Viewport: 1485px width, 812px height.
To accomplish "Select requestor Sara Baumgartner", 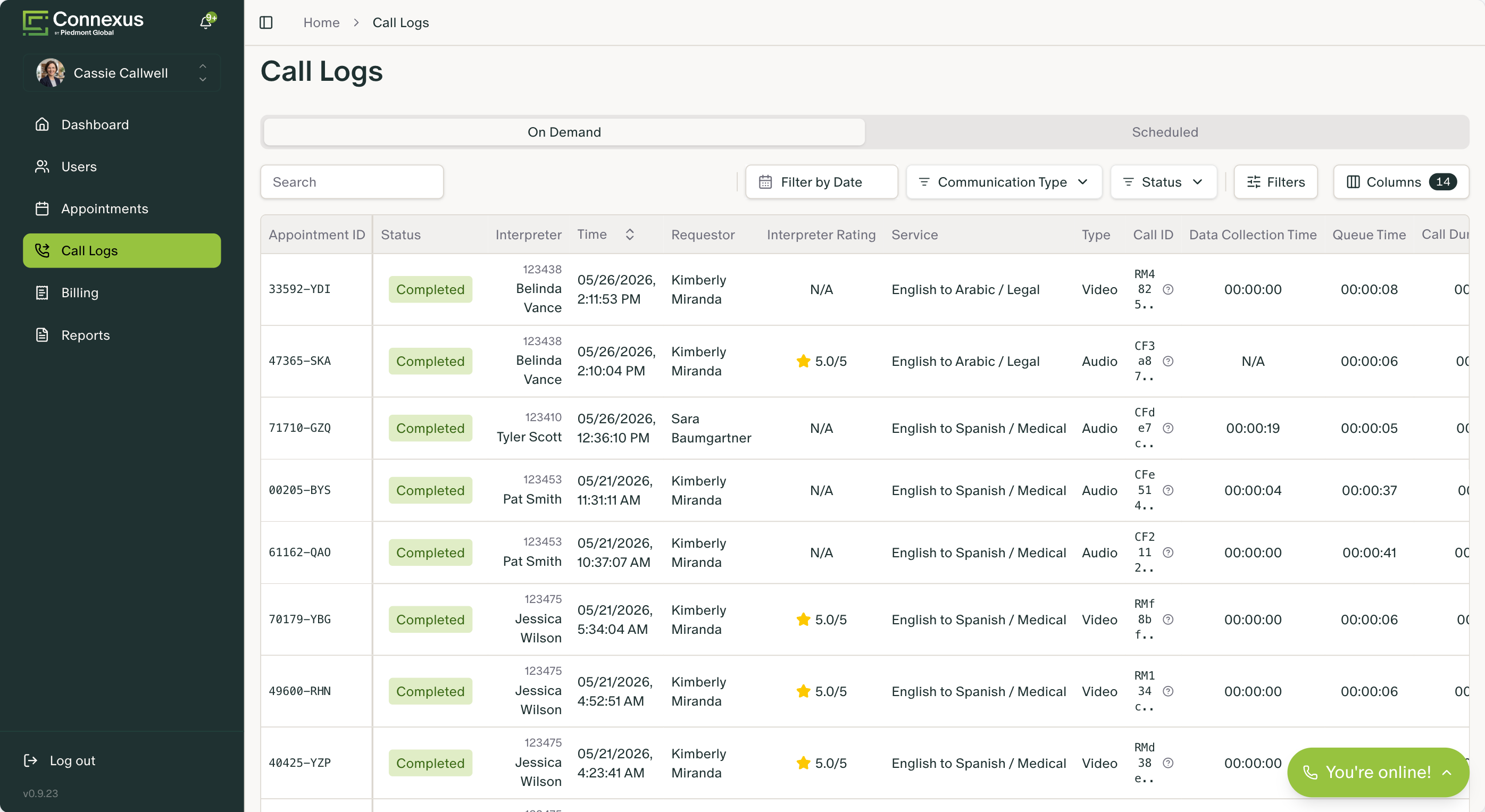I will tap(711, 428).
